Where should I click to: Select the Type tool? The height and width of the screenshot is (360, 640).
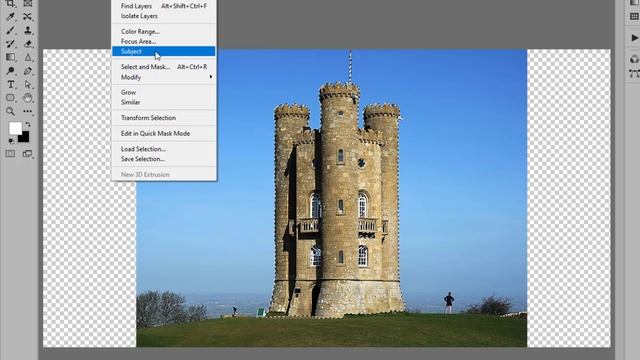tap(11, 84)
